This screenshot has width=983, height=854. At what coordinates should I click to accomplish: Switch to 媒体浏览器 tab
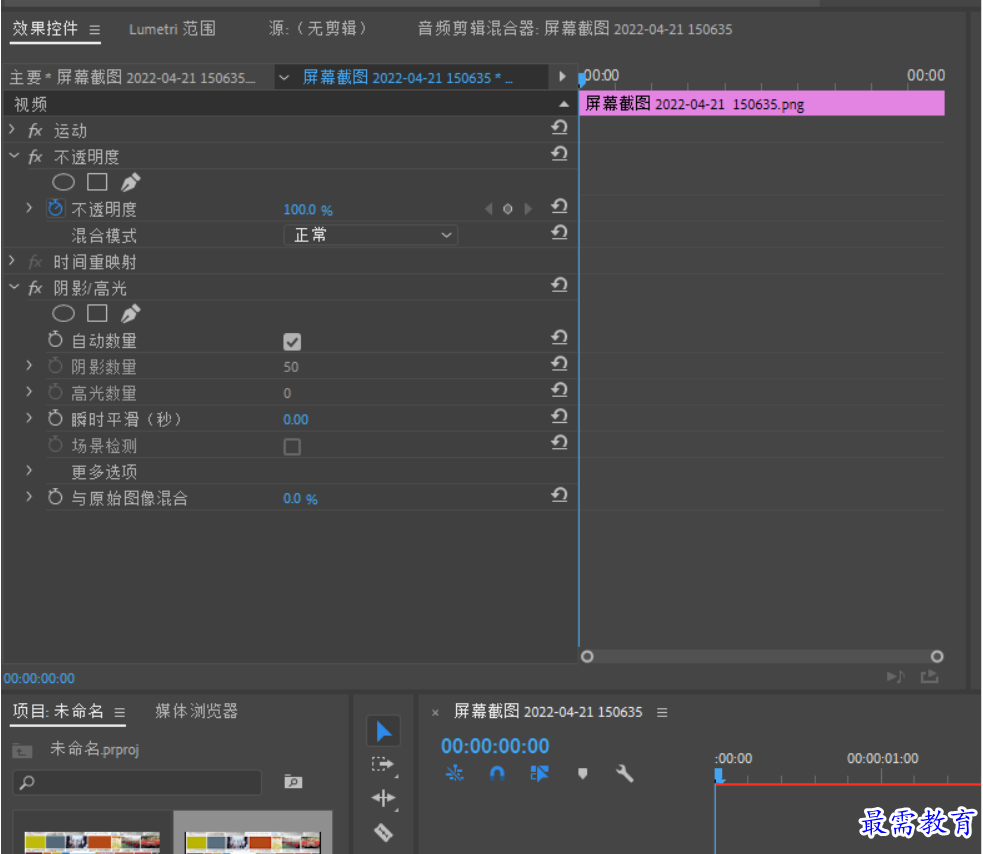[196, 711]
